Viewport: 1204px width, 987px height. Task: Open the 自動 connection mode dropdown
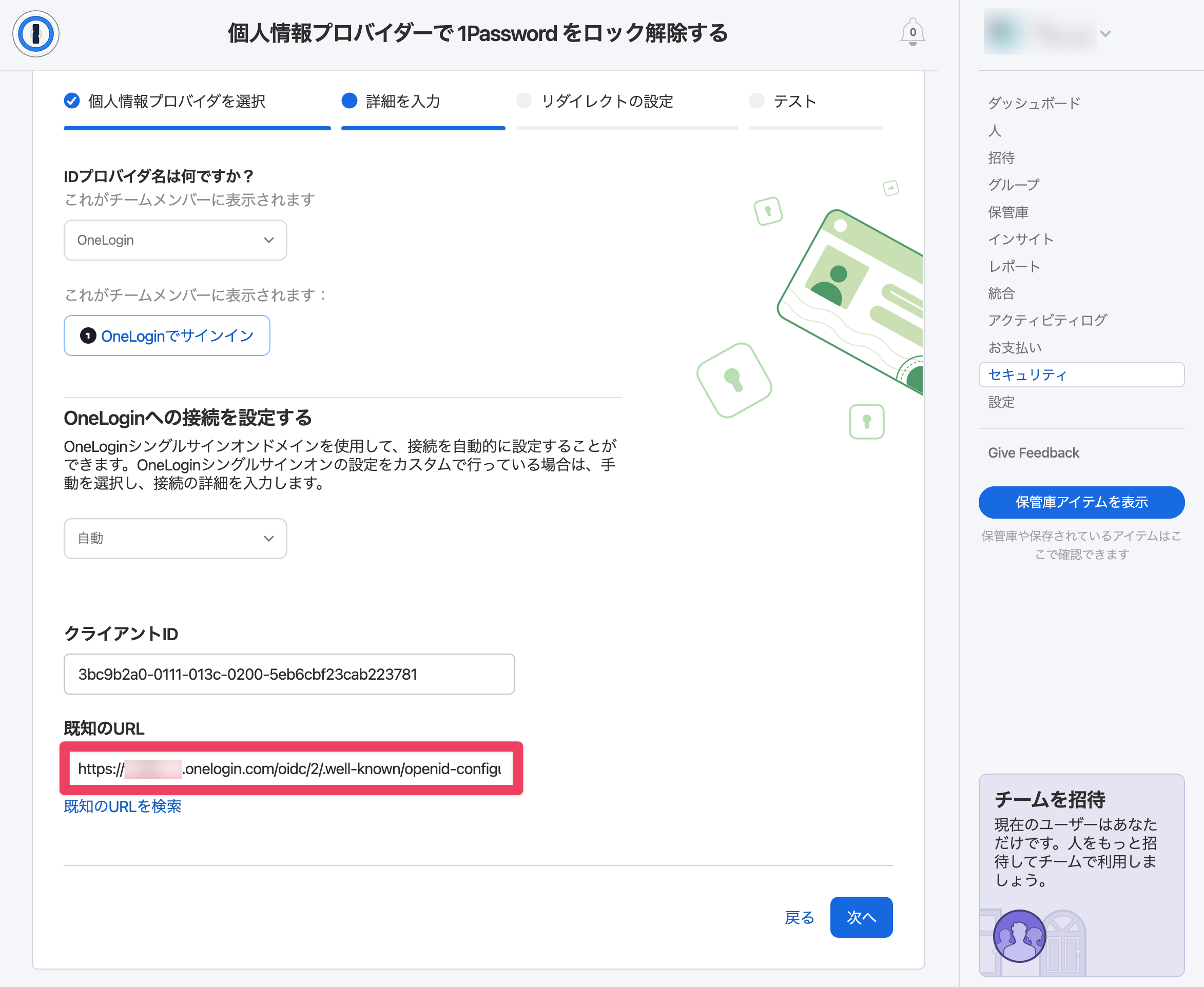tap(175, 538)
